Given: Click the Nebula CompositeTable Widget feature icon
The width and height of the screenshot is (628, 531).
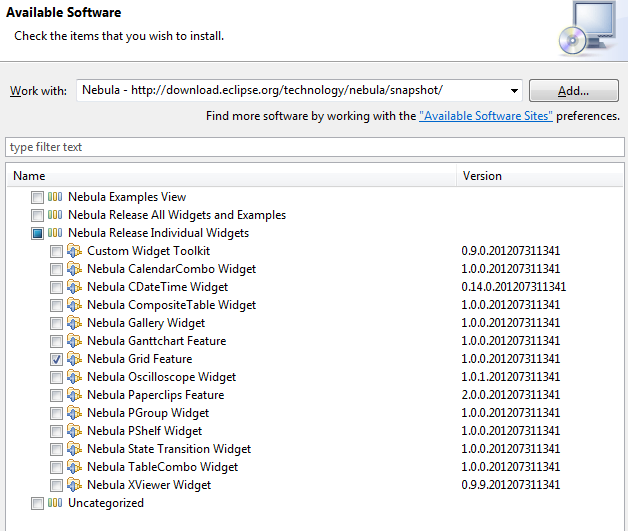Looking at the screenshot, I should coord(74,305).
